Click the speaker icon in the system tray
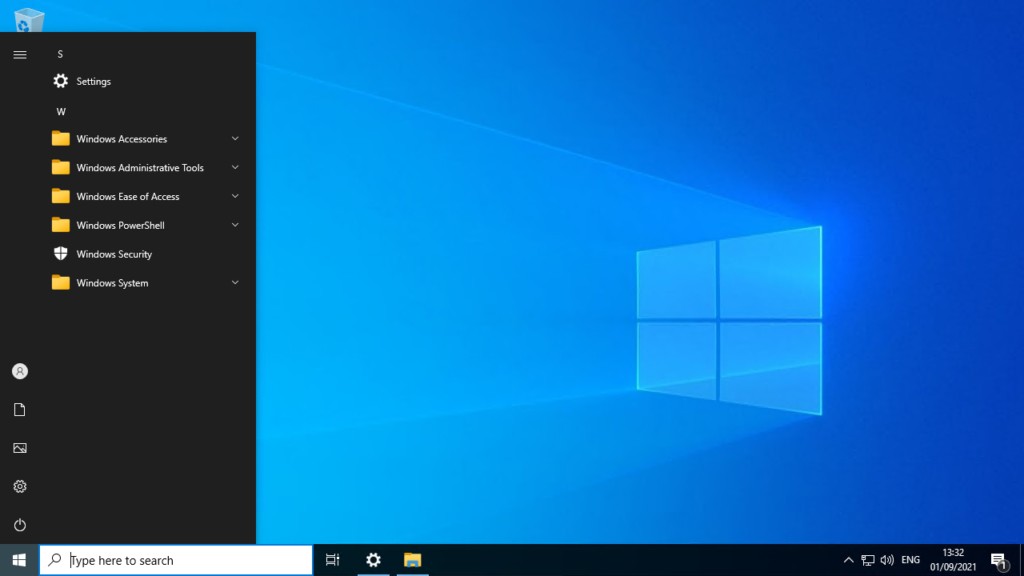Screen dimensions: 1024x576 click(888, 560)
